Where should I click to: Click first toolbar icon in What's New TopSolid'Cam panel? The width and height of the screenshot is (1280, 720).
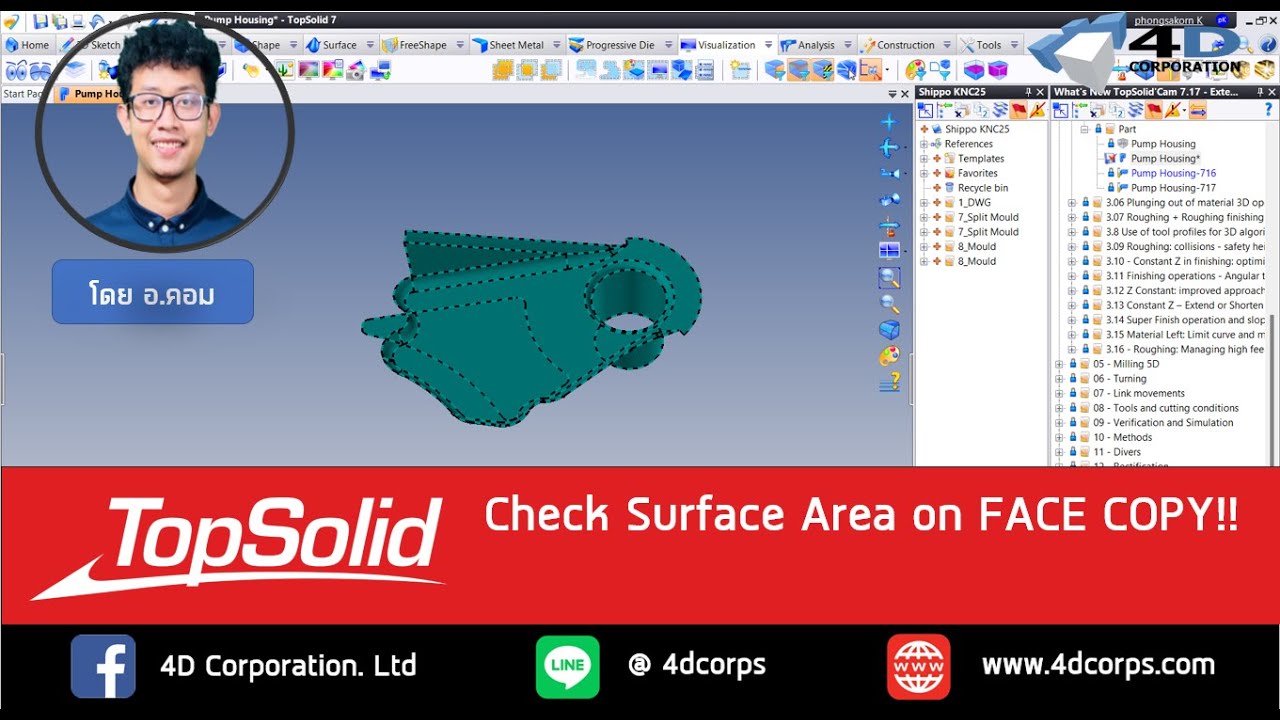[1062, 110]
